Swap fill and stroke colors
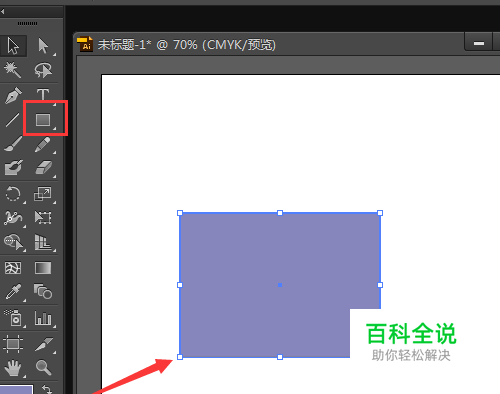 click(x=47, y=389)
